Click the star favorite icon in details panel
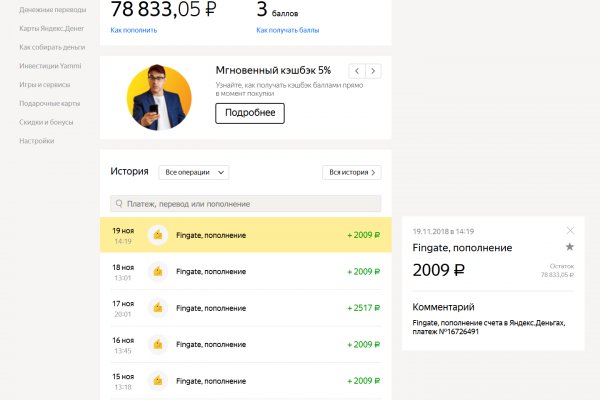 coord(570,246)
